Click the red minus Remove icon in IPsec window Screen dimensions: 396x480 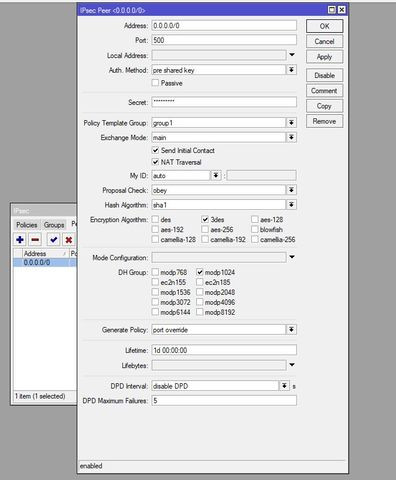click(35, 240)
